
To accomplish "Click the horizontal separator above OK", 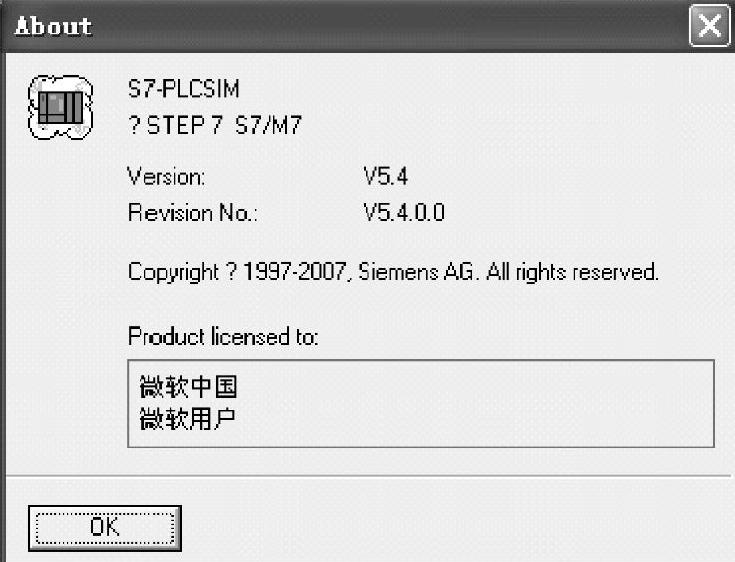I will [368, 476].
